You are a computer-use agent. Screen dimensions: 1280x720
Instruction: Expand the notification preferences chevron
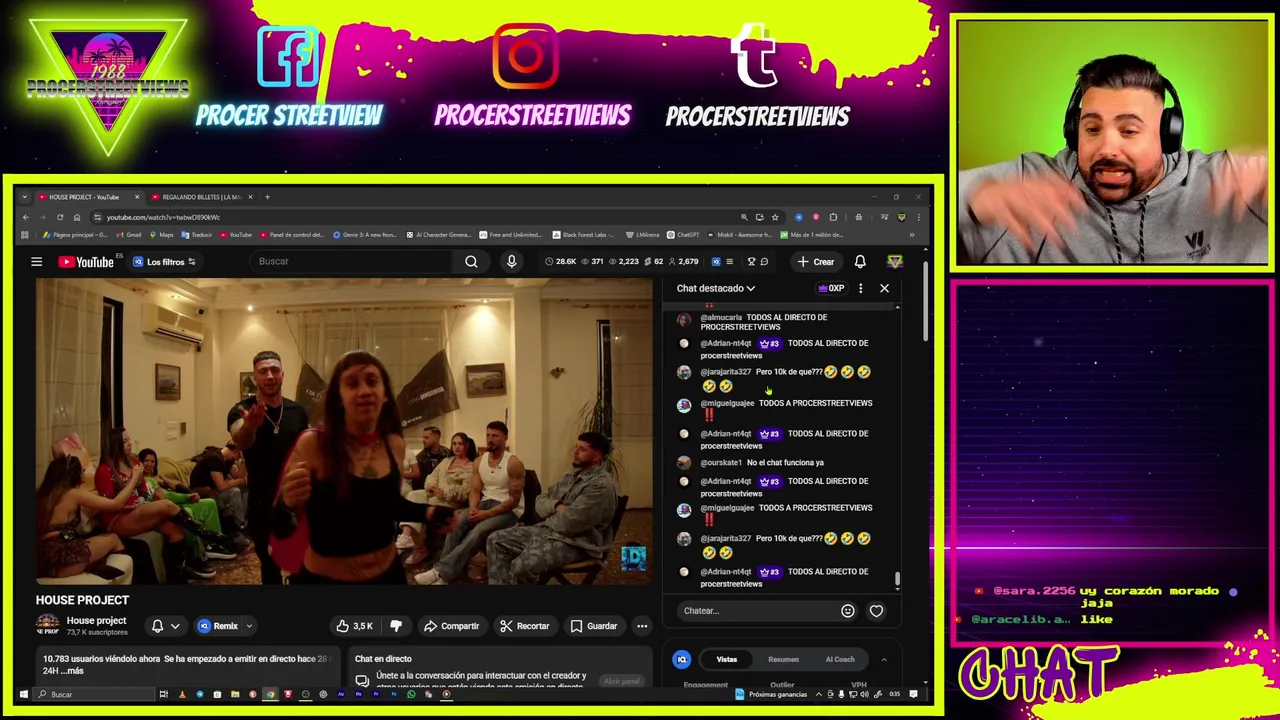(x=175, y=626)
